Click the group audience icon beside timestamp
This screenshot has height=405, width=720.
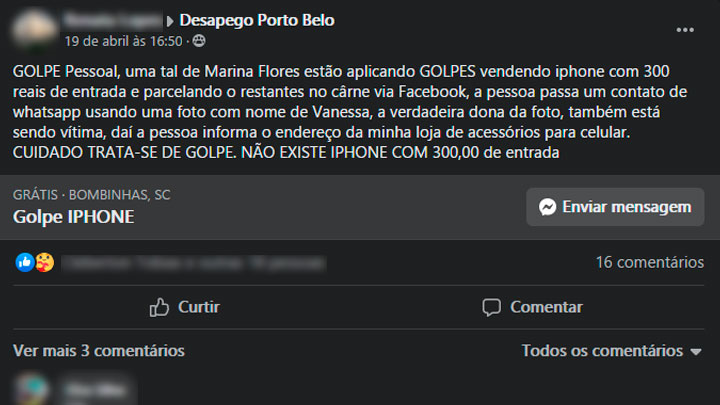(x=199, y=41)
